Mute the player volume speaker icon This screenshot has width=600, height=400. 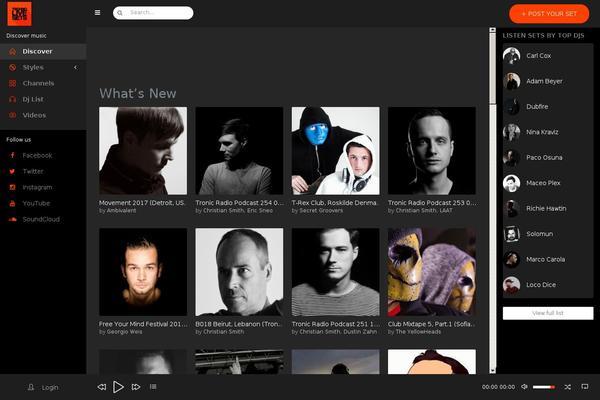pyautogui.click(x=525, y=387)
